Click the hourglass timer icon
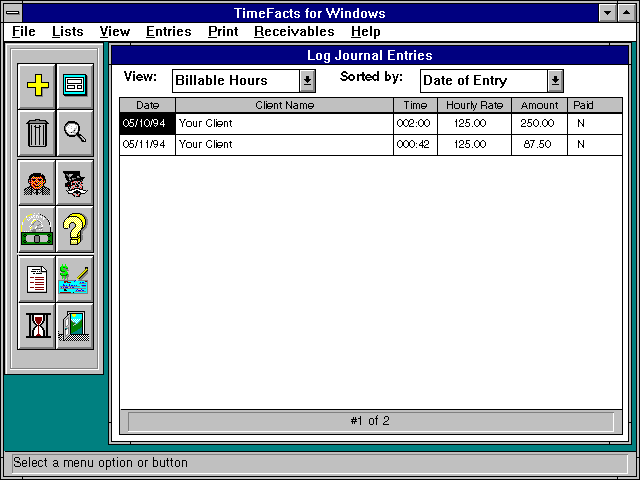The width and height of the screenshot is (640, 480). [37, 326]
